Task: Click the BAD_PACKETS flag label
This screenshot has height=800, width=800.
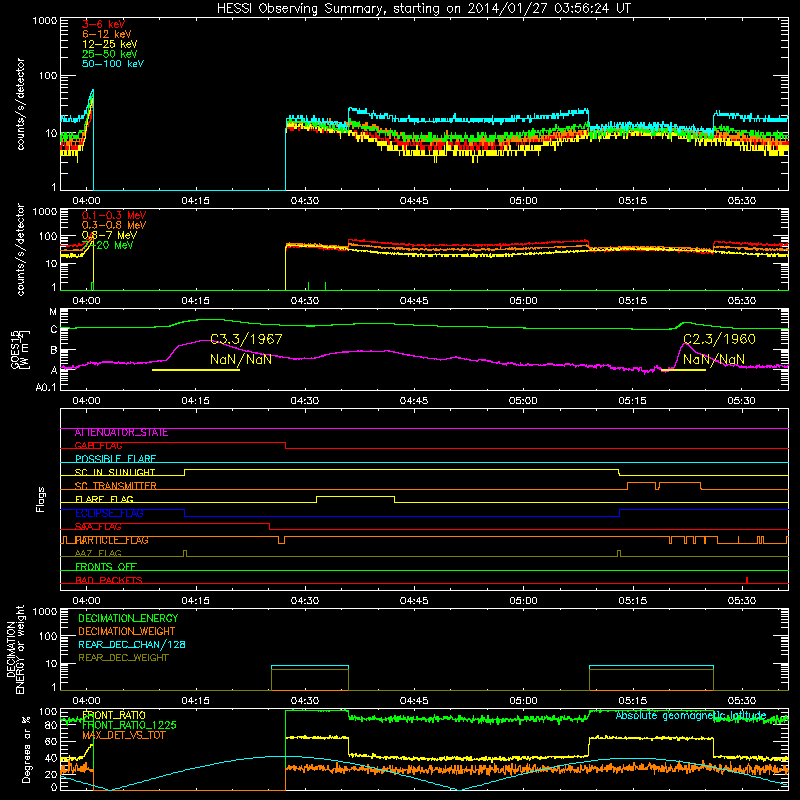Action: pos(109,581)
